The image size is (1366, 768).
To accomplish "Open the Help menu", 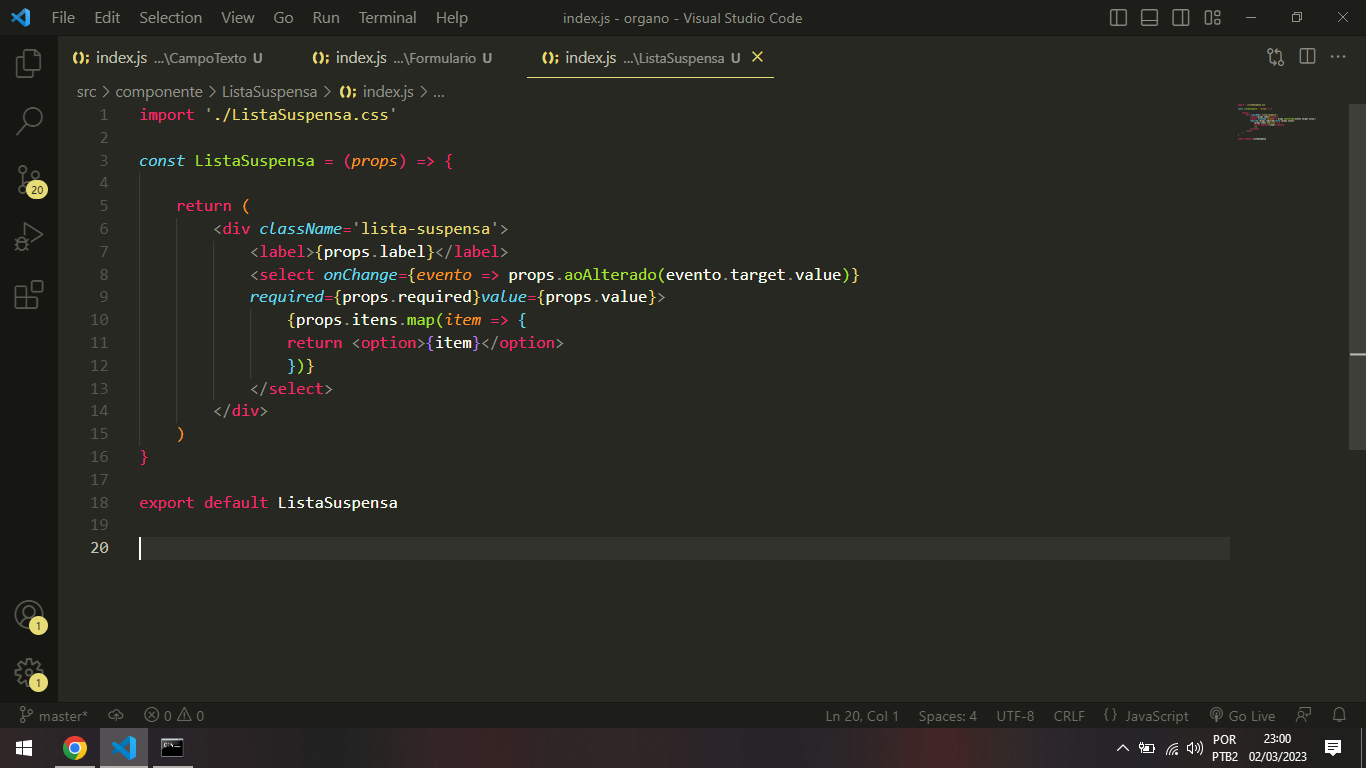I will [x=452, y=18].
